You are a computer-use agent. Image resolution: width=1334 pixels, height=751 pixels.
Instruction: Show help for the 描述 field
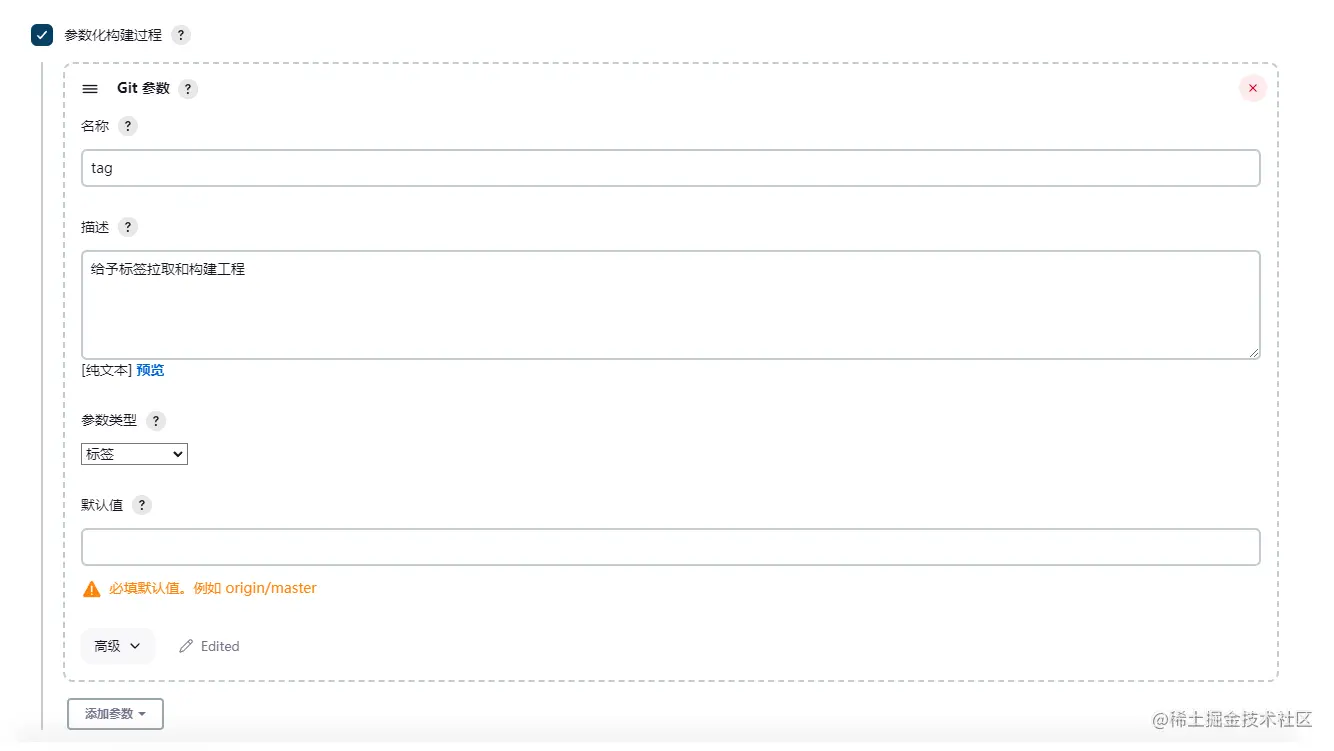127,227
